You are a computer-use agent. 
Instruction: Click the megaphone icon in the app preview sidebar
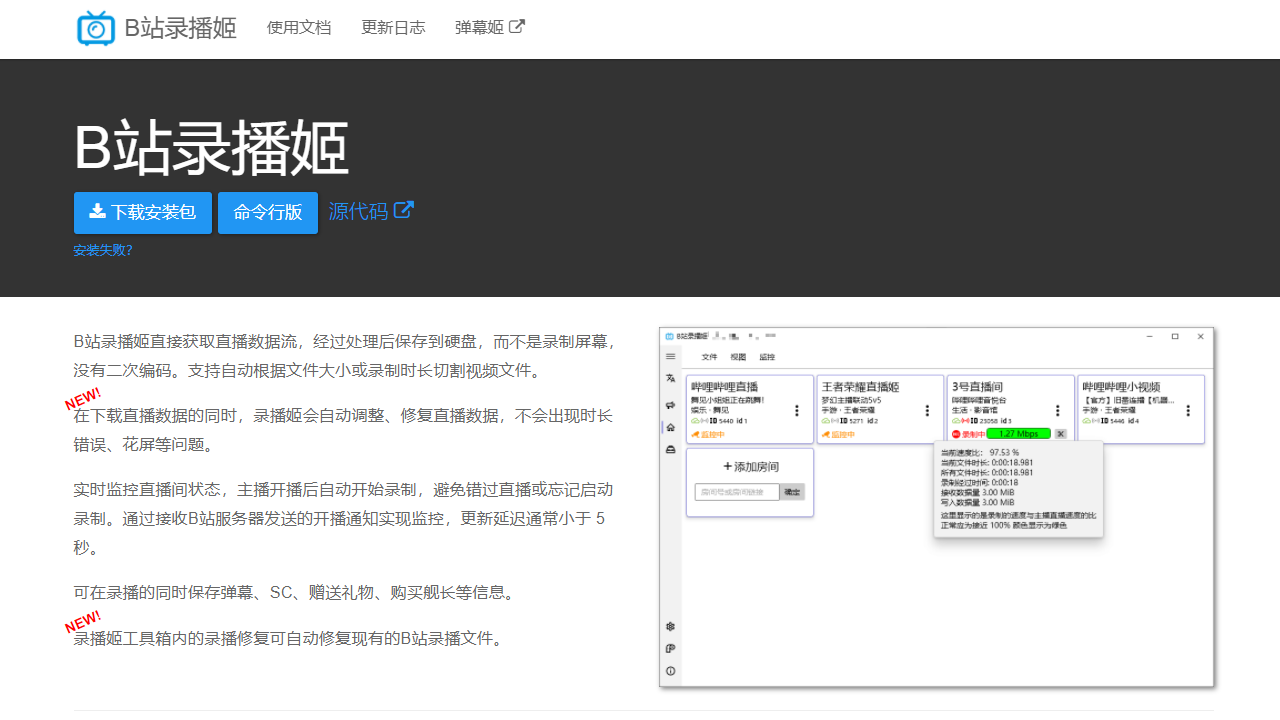coord(671,404)
